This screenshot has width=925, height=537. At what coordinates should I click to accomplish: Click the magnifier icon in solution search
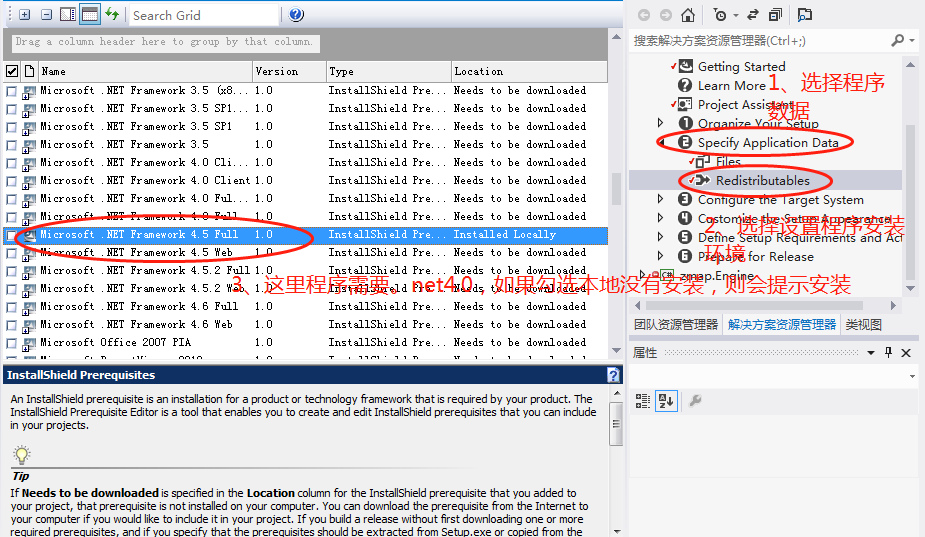(x=897, y=40)
